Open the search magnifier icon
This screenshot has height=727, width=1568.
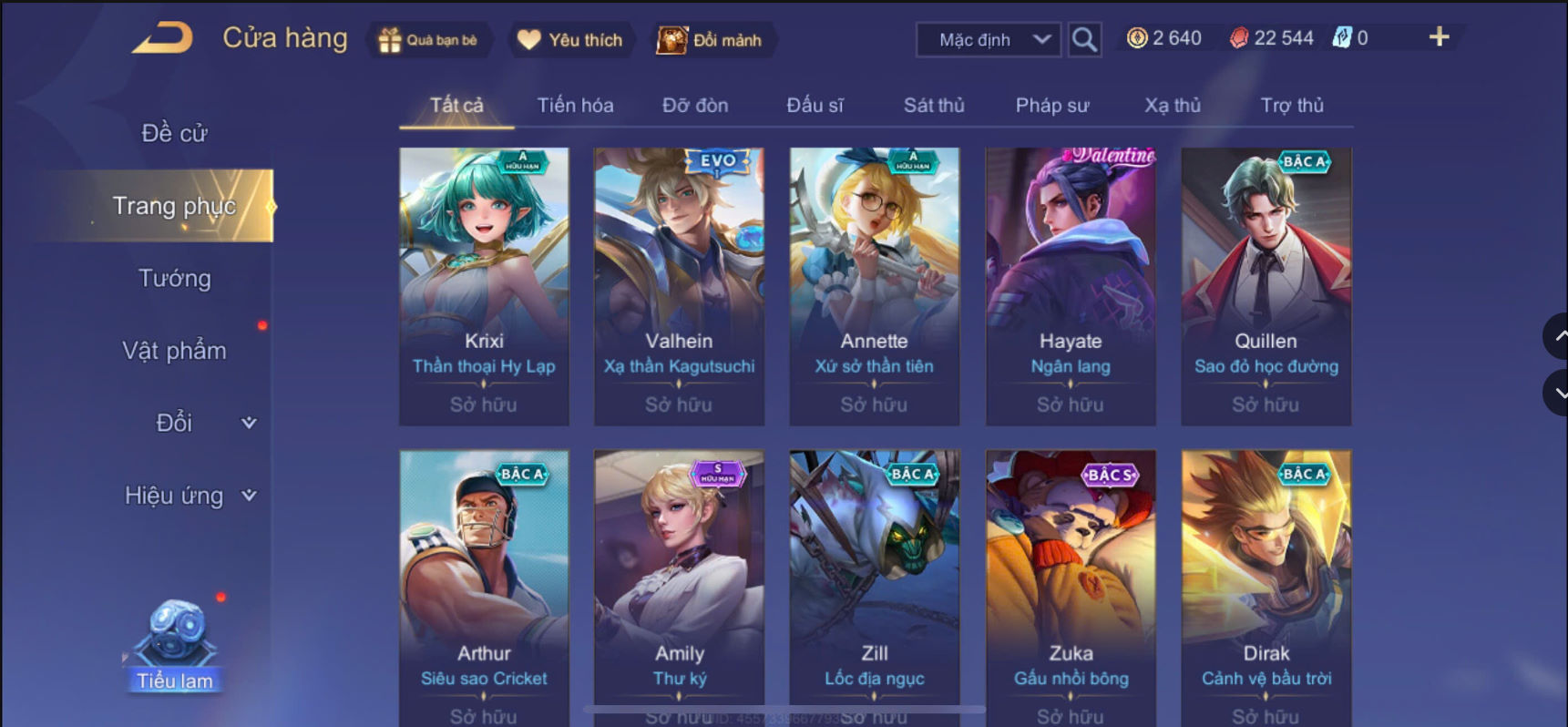click(1084, 39)
